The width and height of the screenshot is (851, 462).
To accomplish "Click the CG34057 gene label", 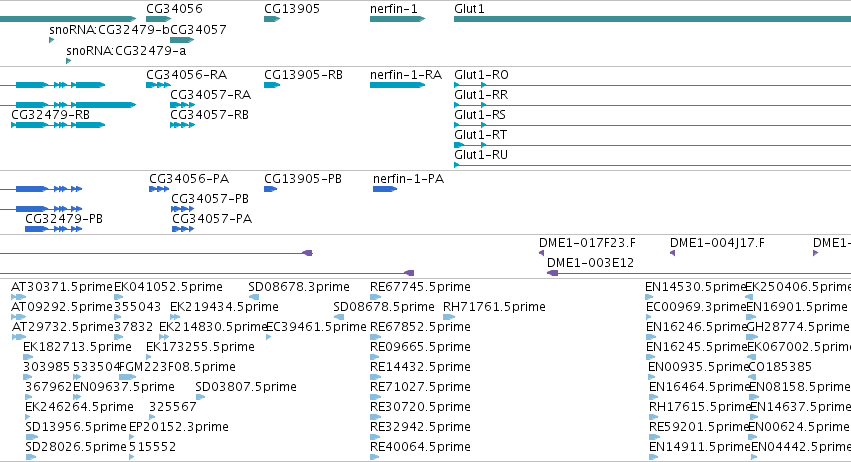I will [198, 29].
